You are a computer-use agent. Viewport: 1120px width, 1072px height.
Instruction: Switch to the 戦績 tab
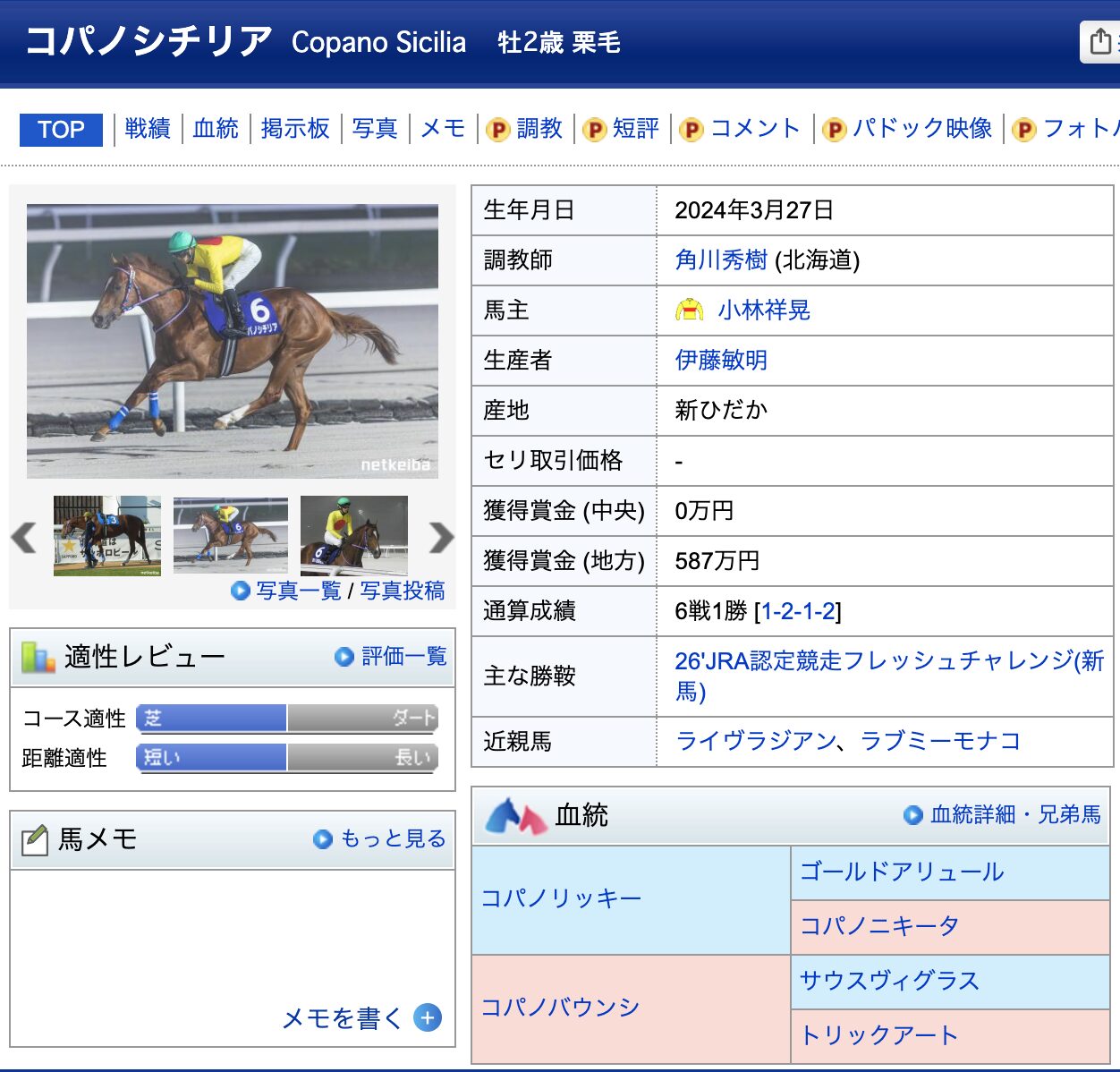tap(148, 129)
